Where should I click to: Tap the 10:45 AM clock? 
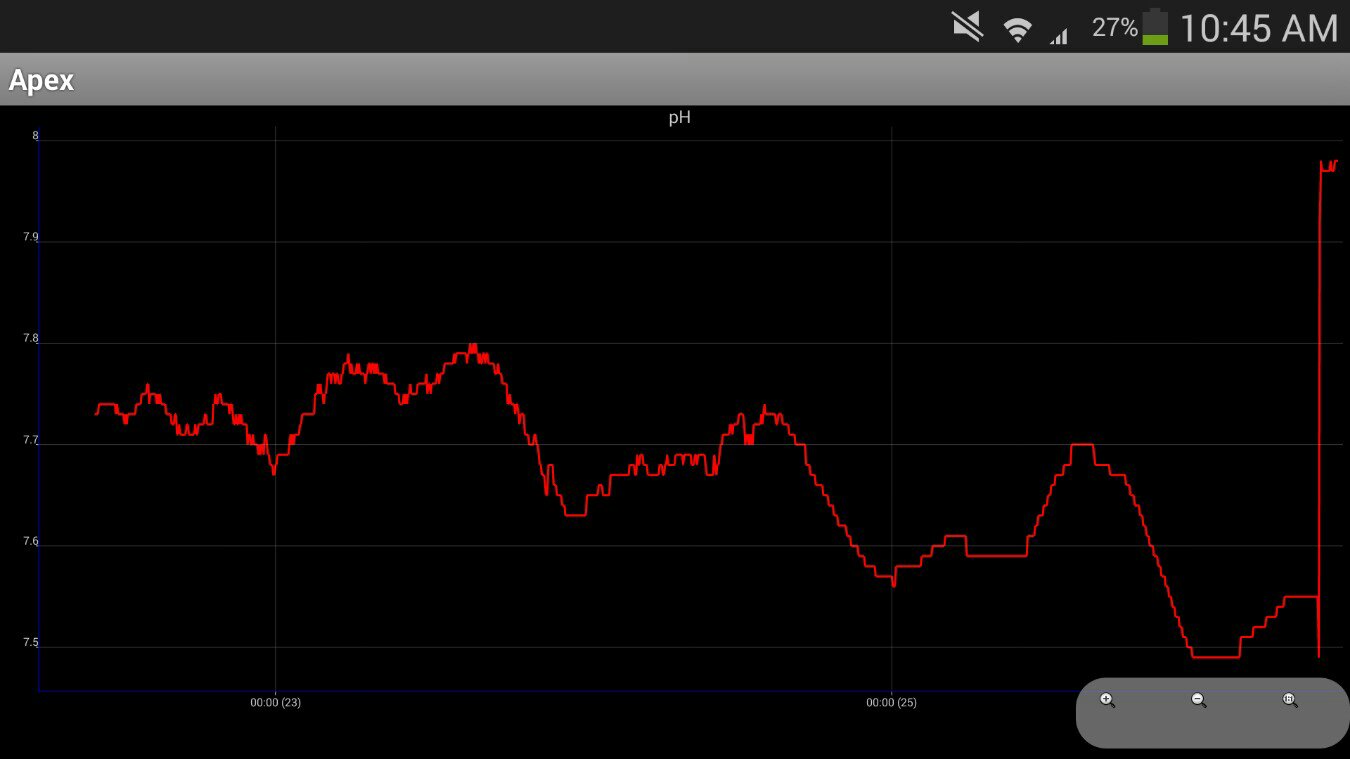pyautogui.click(x=1258, y=28)
